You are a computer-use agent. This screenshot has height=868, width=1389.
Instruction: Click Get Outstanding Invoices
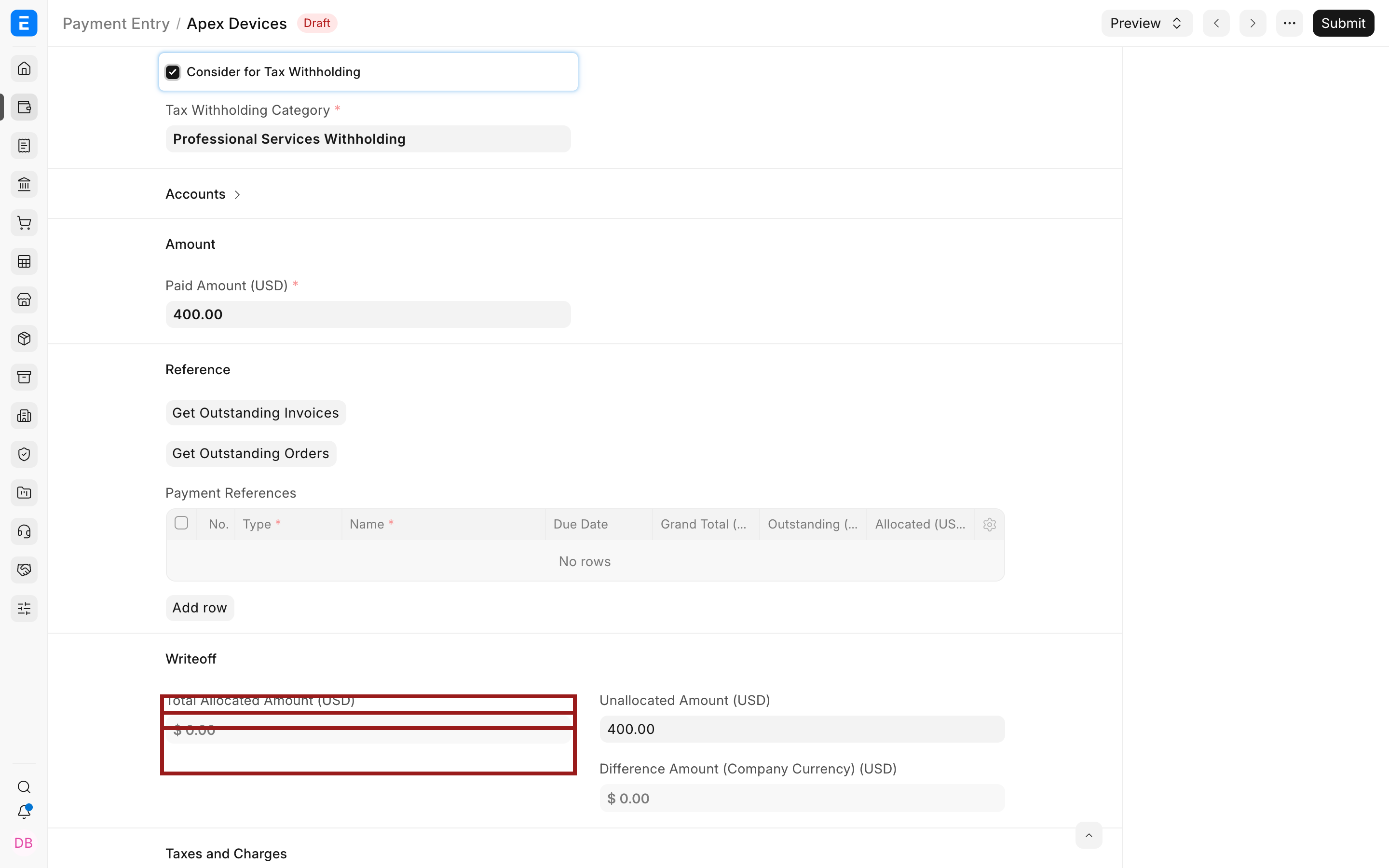256,413
